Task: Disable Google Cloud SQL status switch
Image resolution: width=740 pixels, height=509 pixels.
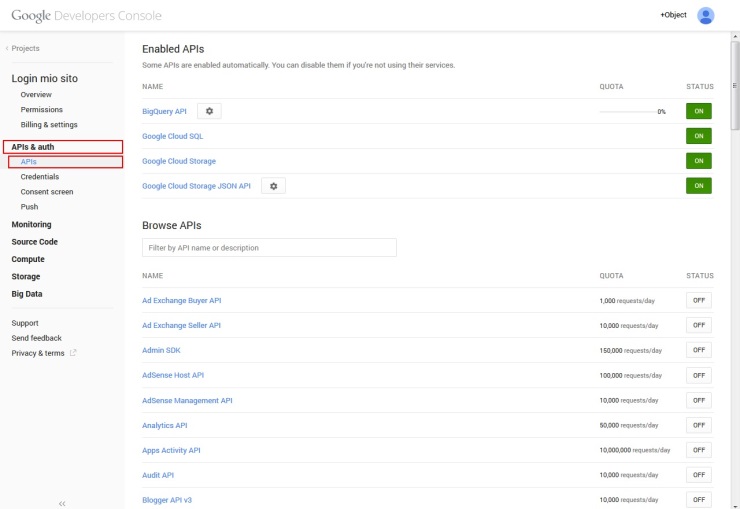Action: click(698, 136)
